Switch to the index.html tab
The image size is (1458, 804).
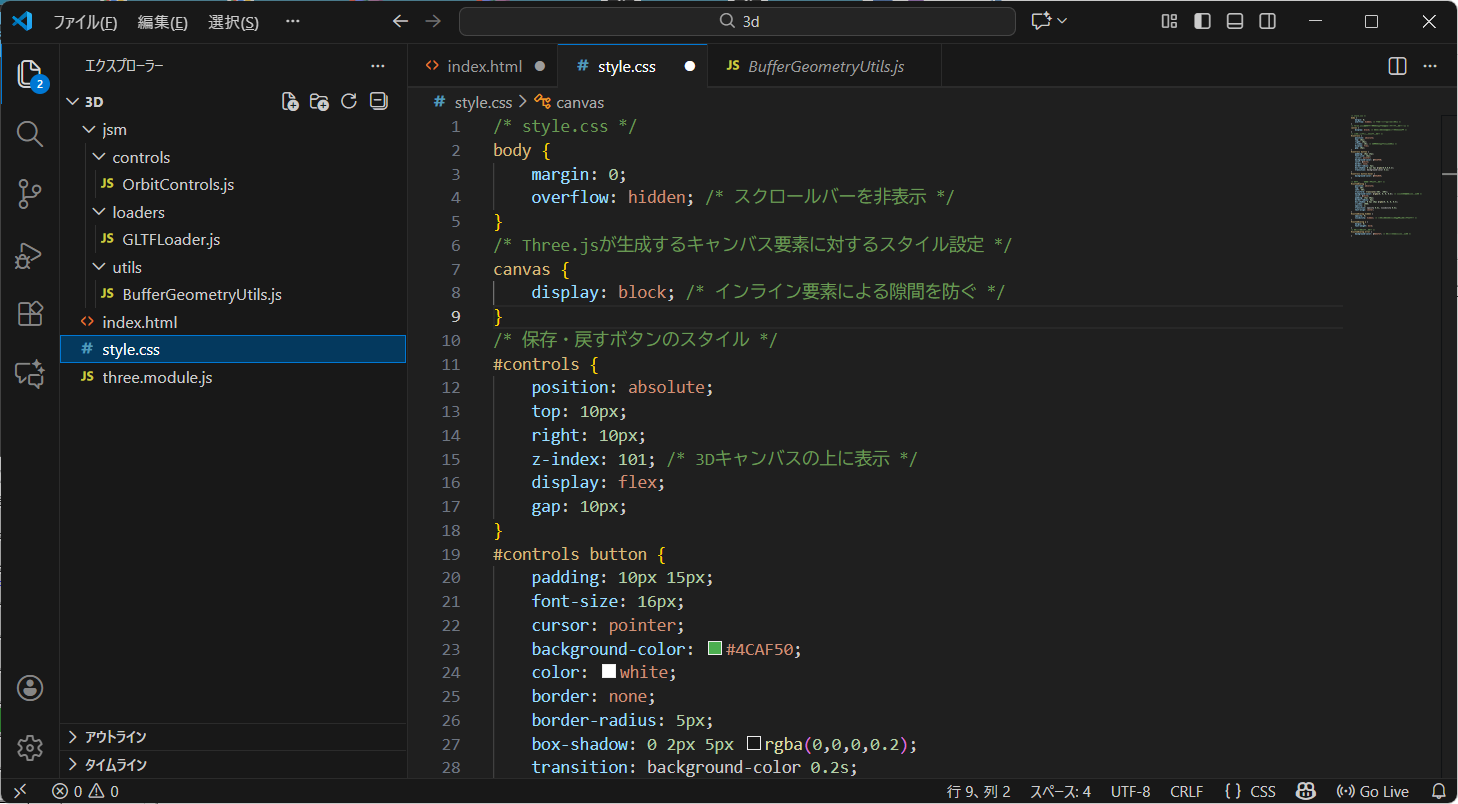click(x=483, y=66)
